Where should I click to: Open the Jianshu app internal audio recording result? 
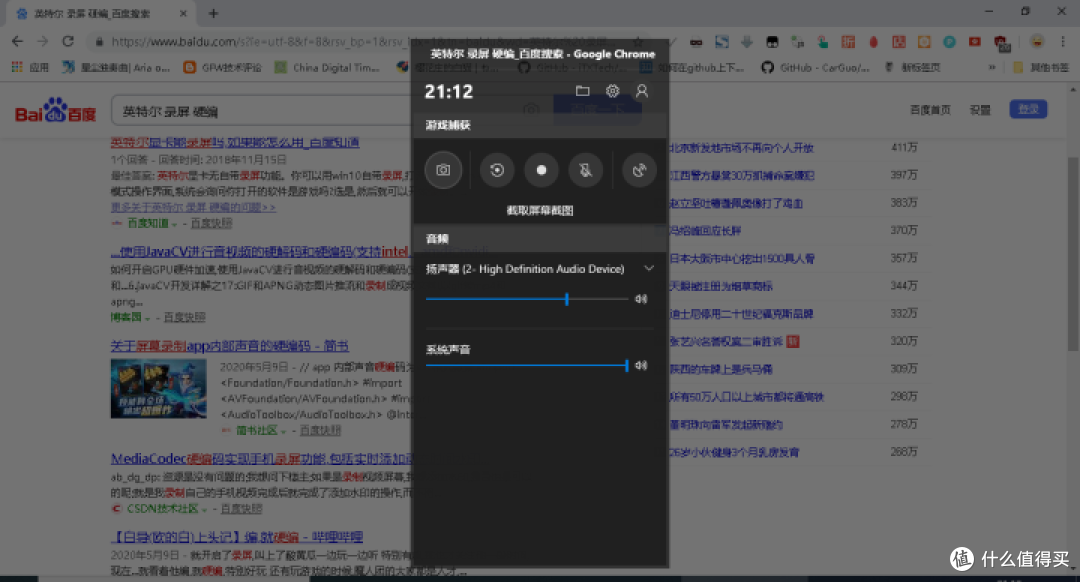tap(229, 346)
